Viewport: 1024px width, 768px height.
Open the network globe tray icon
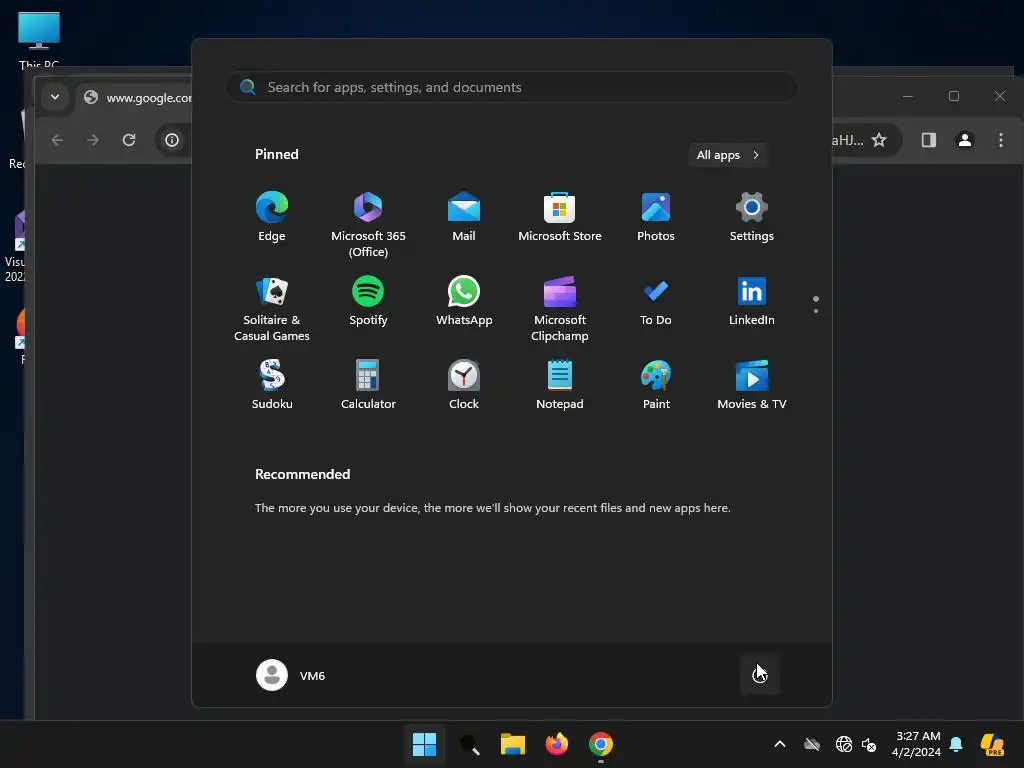click(x=843, y=744)
